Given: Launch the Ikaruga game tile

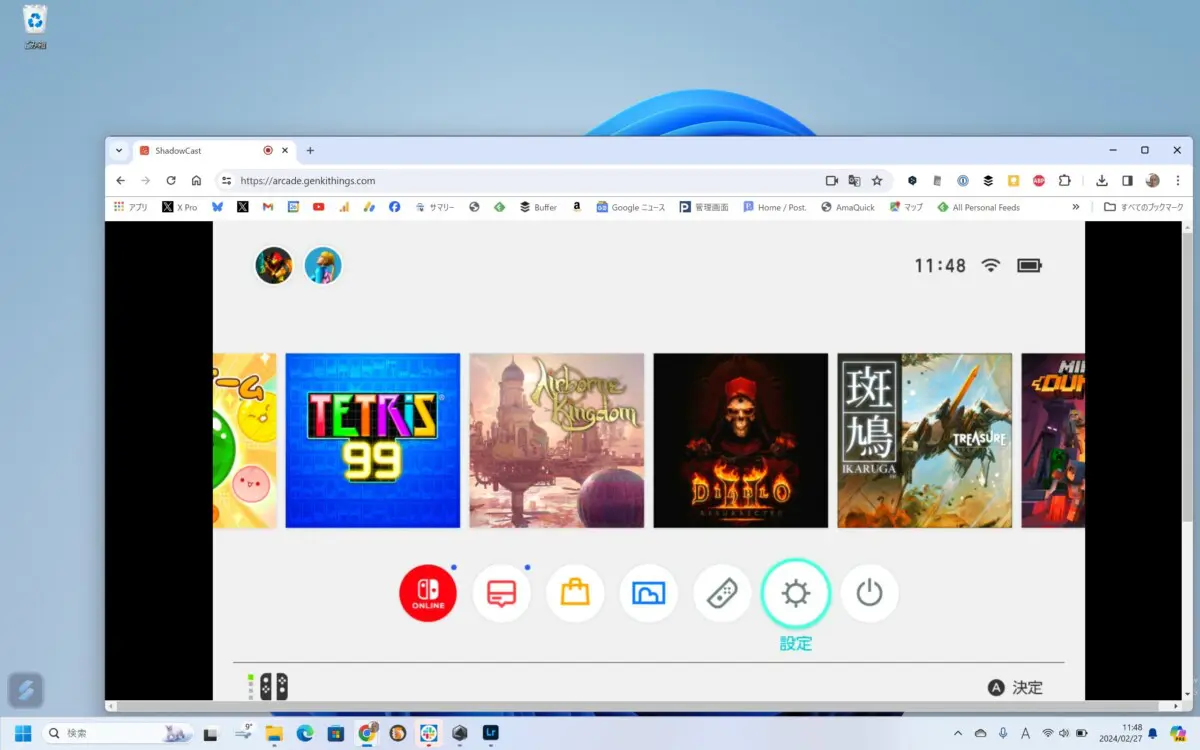Looking at the screenshot, I should pyautogui.click(x=925, y=440).
